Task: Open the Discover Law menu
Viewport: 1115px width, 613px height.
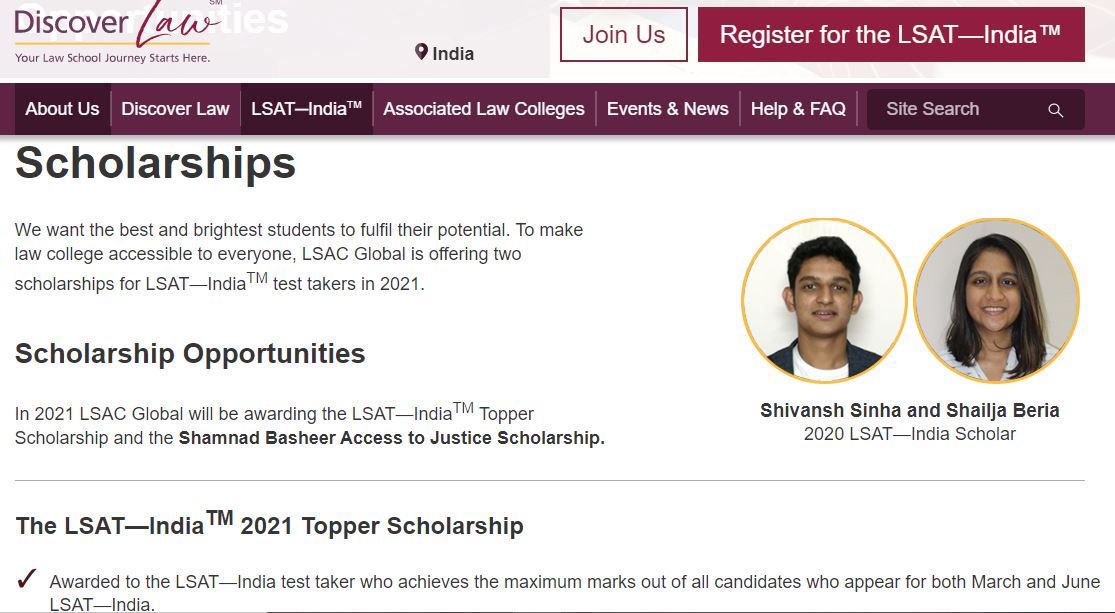Action: tap(175, 109)
